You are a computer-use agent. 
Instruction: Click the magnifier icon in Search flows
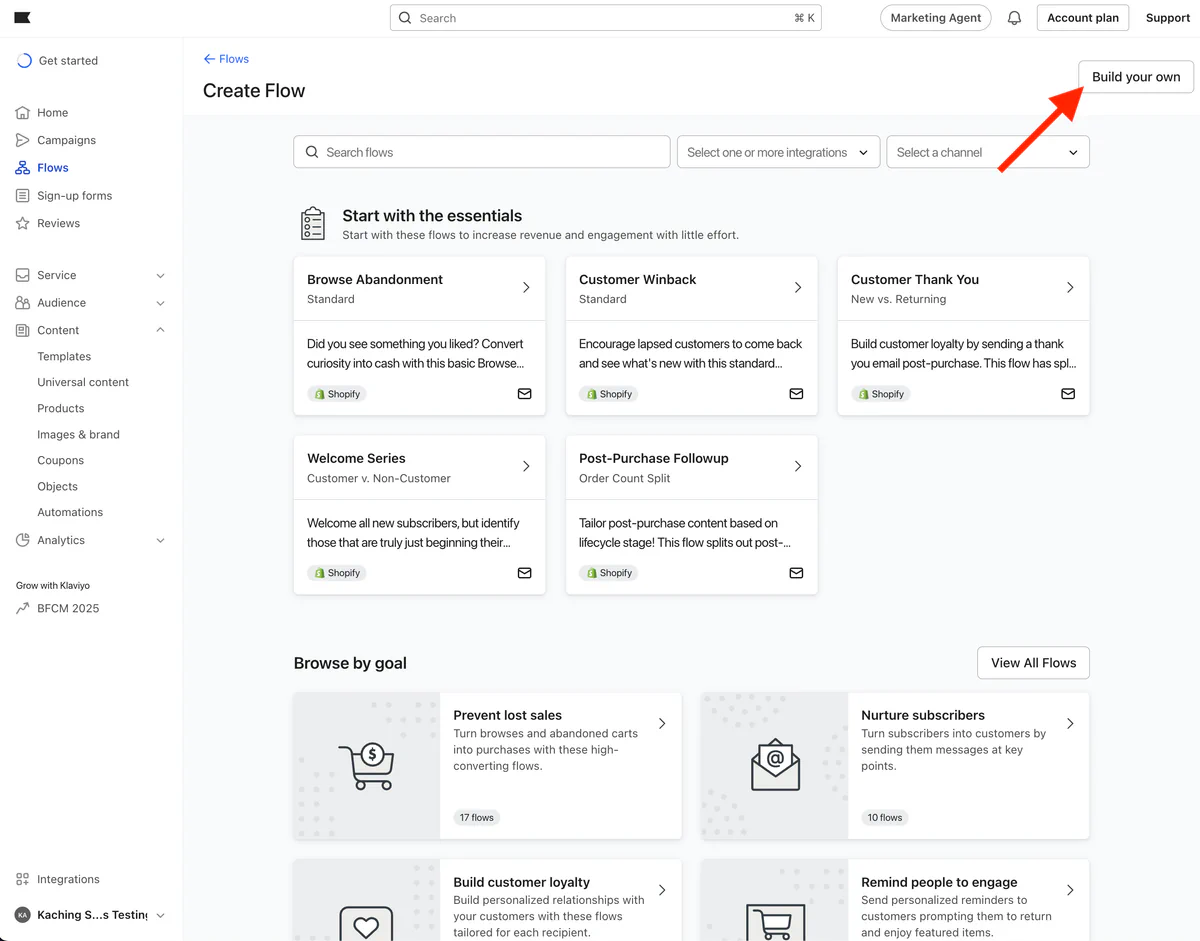click(312, 152)
